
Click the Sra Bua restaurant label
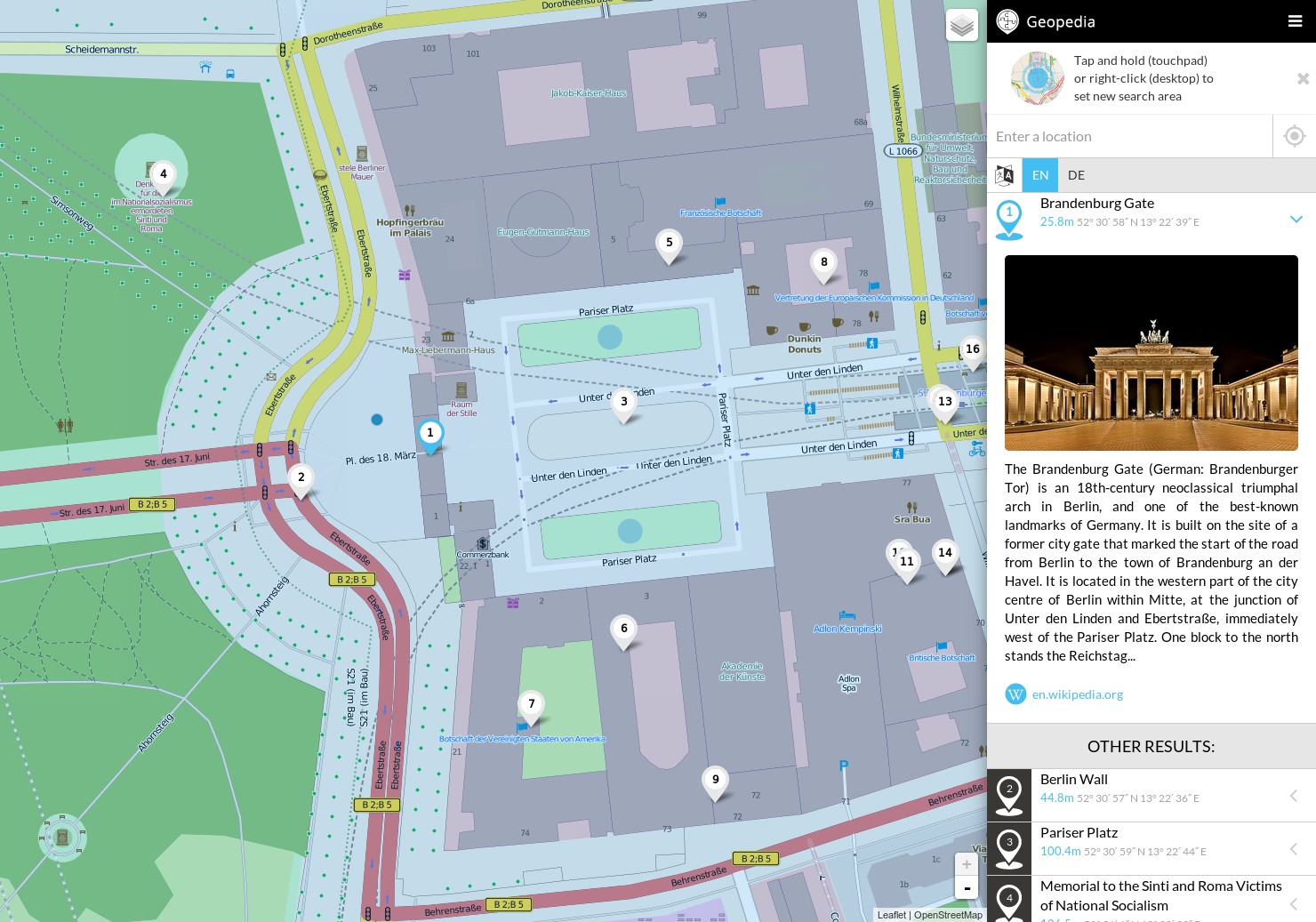pos(912,519)
